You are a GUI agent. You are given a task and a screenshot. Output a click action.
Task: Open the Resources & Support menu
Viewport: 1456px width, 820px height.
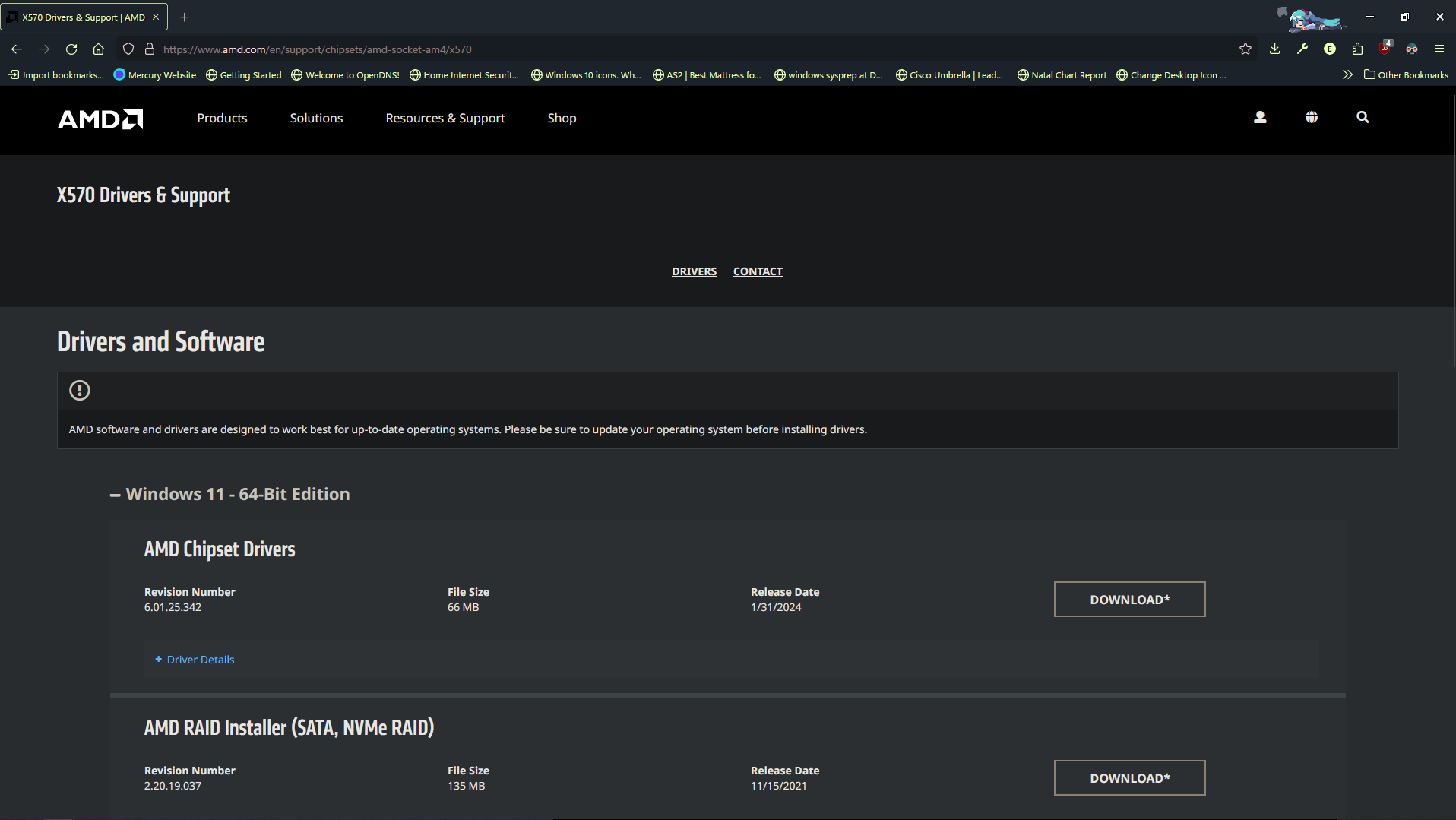pos(445,118)
